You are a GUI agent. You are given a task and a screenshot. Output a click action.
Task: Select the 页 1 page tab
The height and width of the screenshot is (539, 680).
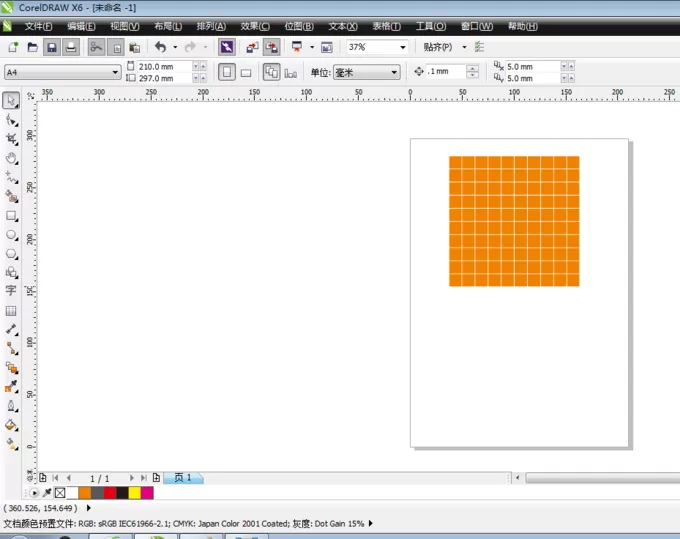(x=183, y=478)
